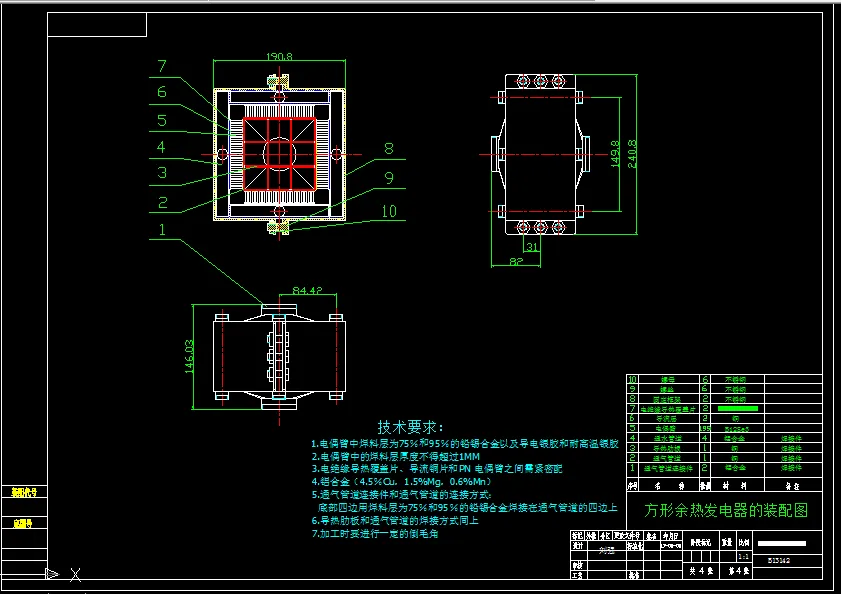Select the 146.03 vertical dimension text
The image size is (841, 594).
tap(189, 356)
